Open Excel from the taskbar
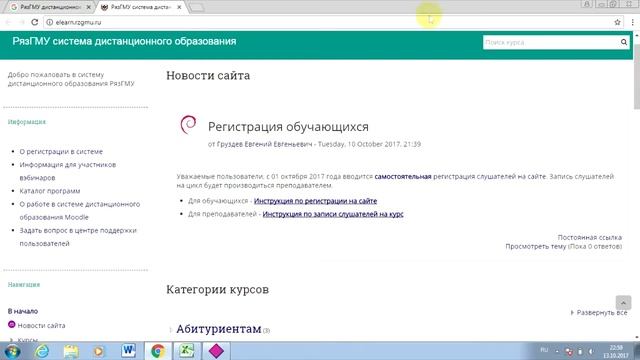The height and width of the screenshot is (360, 640). click(x=187, y=351)
